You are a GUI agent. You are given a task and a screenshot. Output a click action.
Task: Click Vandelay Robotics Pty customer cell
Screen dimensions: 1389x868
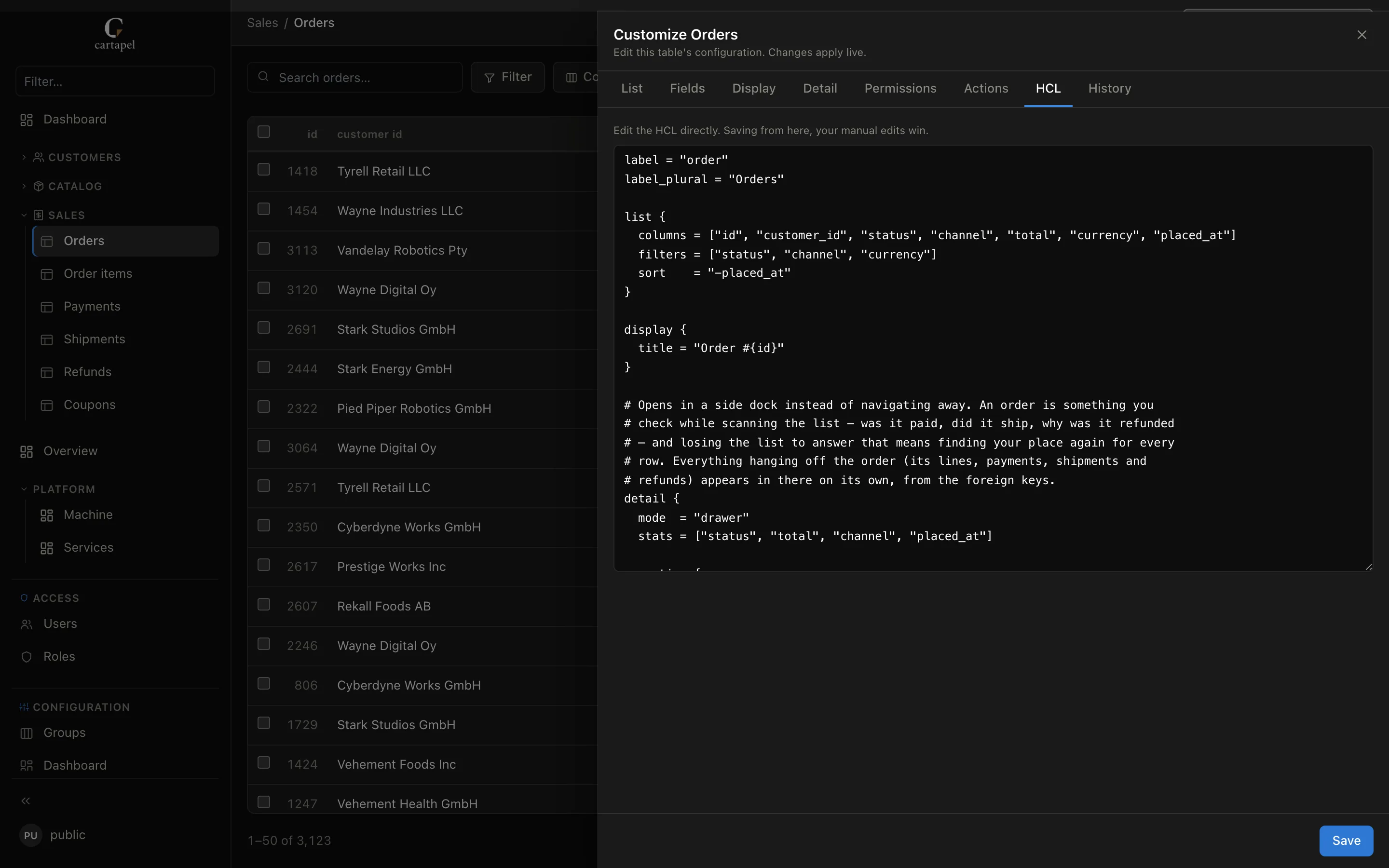(402, 250)
